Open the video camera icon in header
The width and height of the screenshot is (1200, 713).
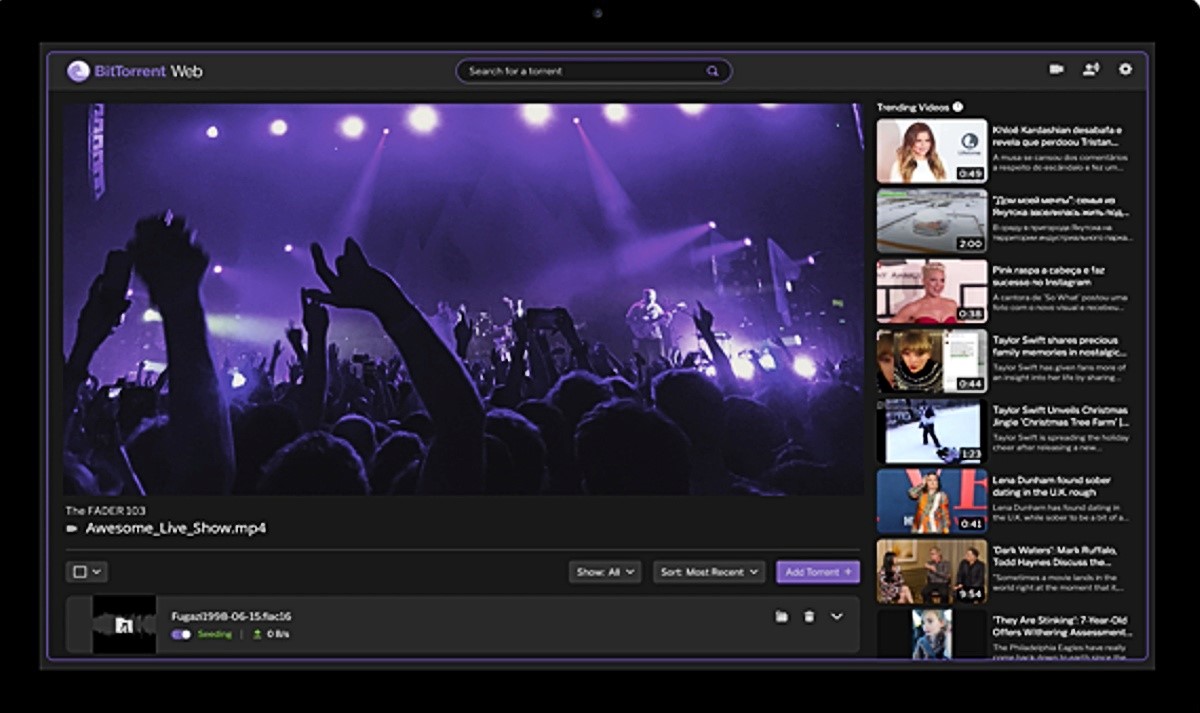coord(1056,69)
